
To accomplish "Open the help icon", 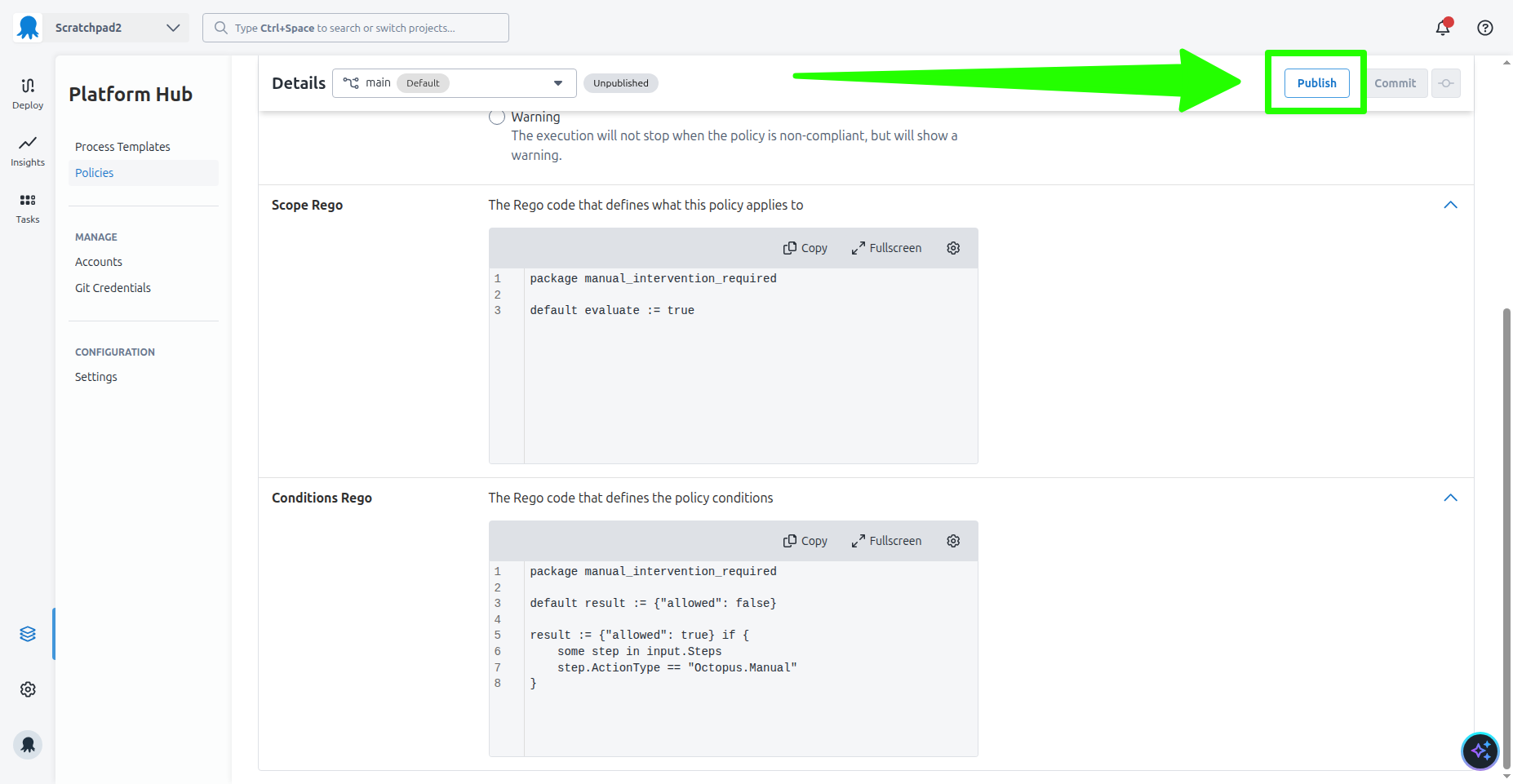I will click(1484, 27).
